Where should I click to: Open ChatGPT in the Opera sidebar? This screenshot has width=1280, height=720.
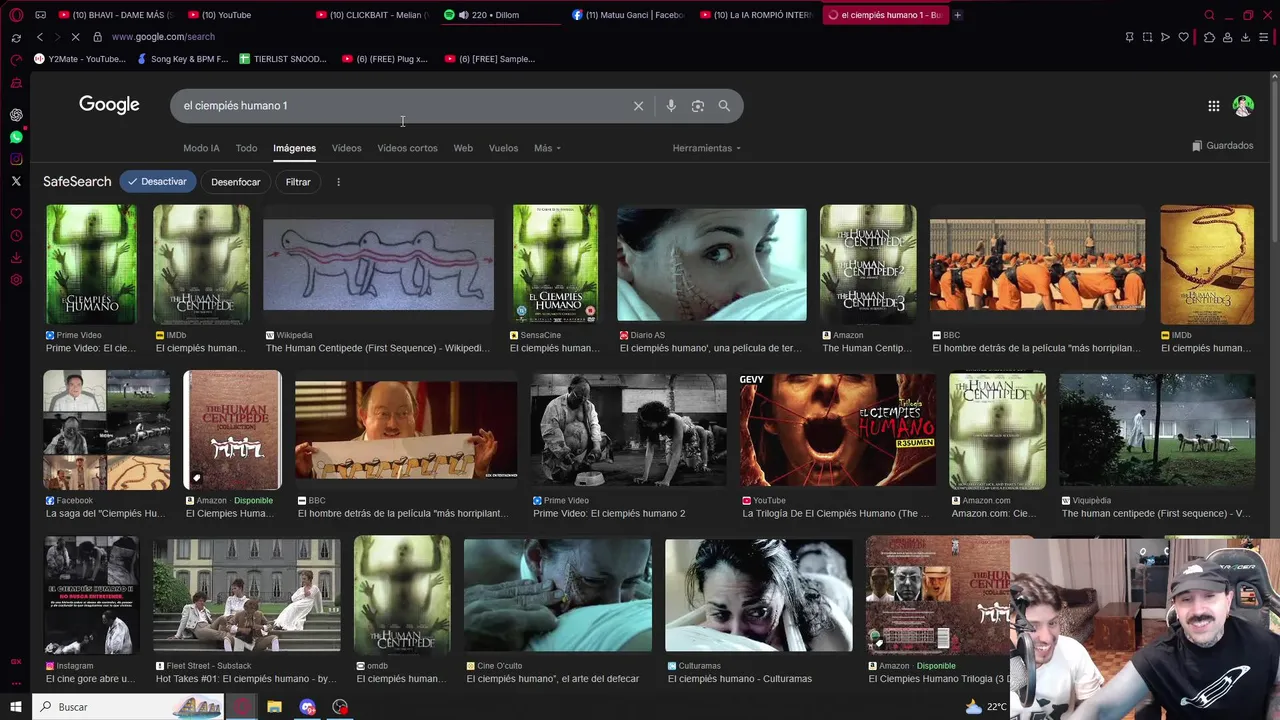[x=16, y=115]
